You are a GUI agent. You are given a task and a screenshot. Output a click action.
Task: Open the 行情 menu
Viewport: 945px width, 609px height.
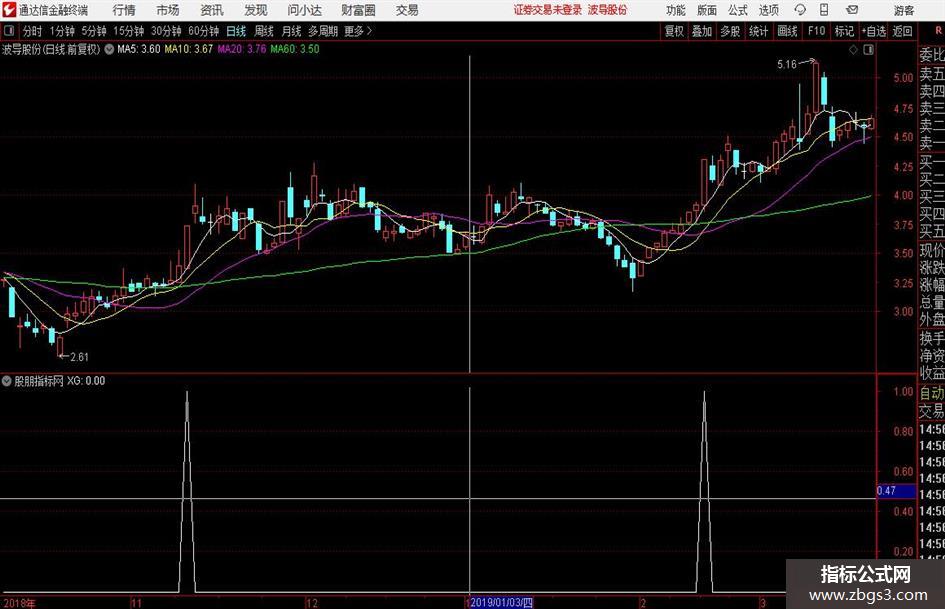[124, 10]
